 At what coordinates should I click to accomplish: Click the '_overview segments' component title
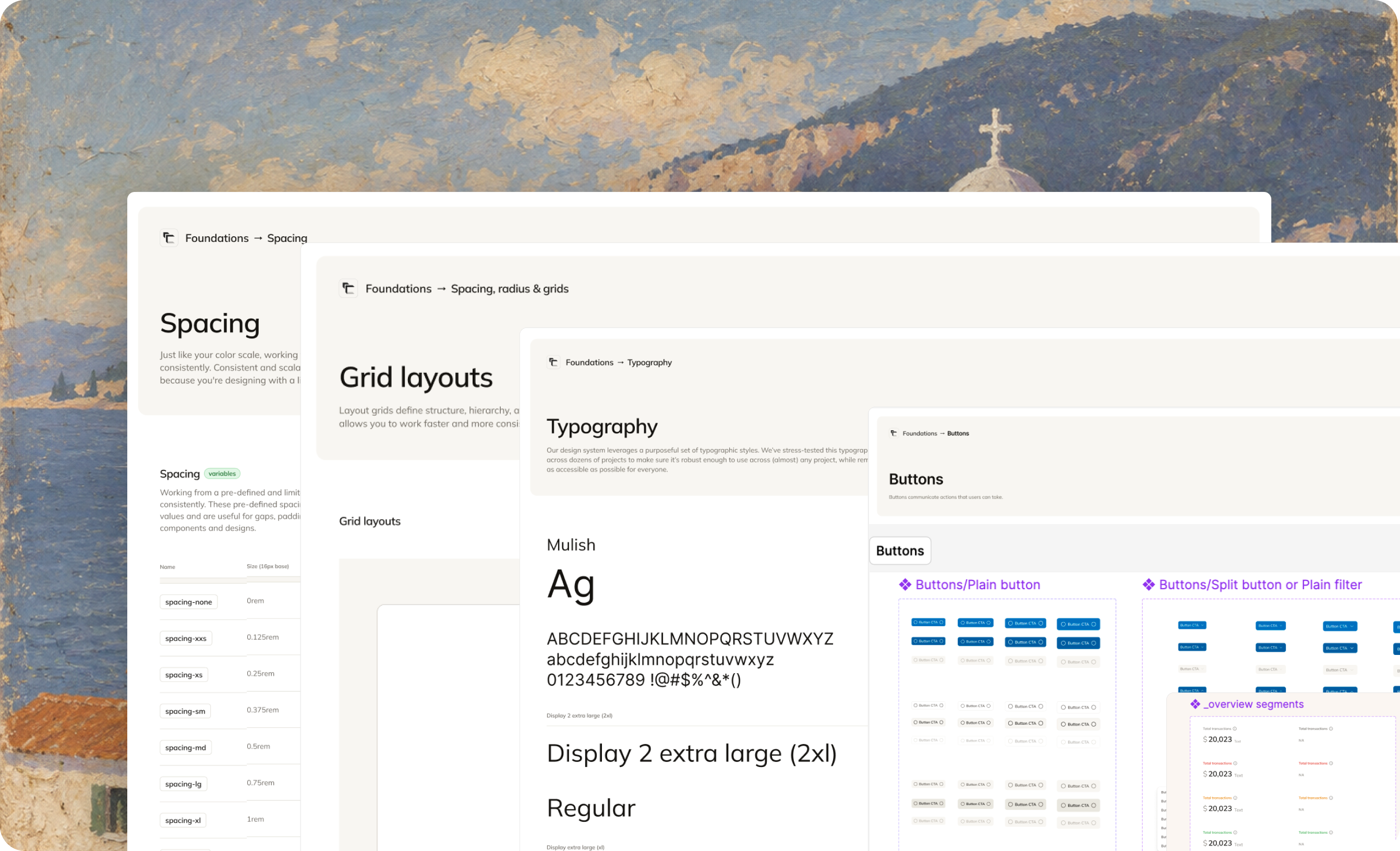tap(1253, 704)
